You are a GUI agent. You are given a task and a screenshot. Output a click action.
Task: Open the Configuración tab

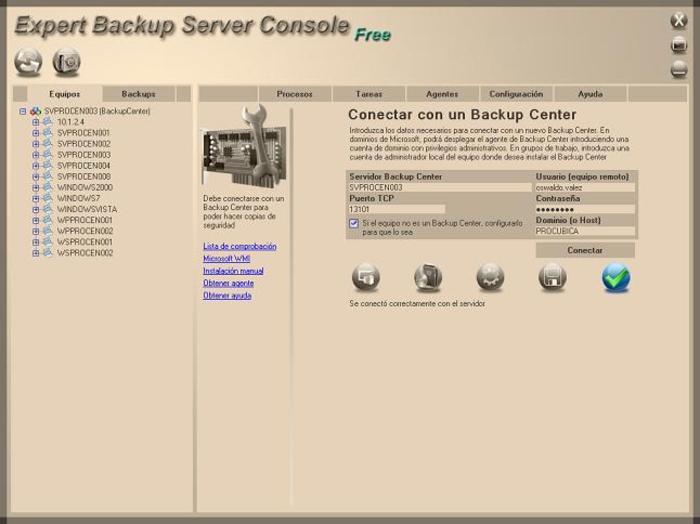pyautogui.click(x=516, y=94)
